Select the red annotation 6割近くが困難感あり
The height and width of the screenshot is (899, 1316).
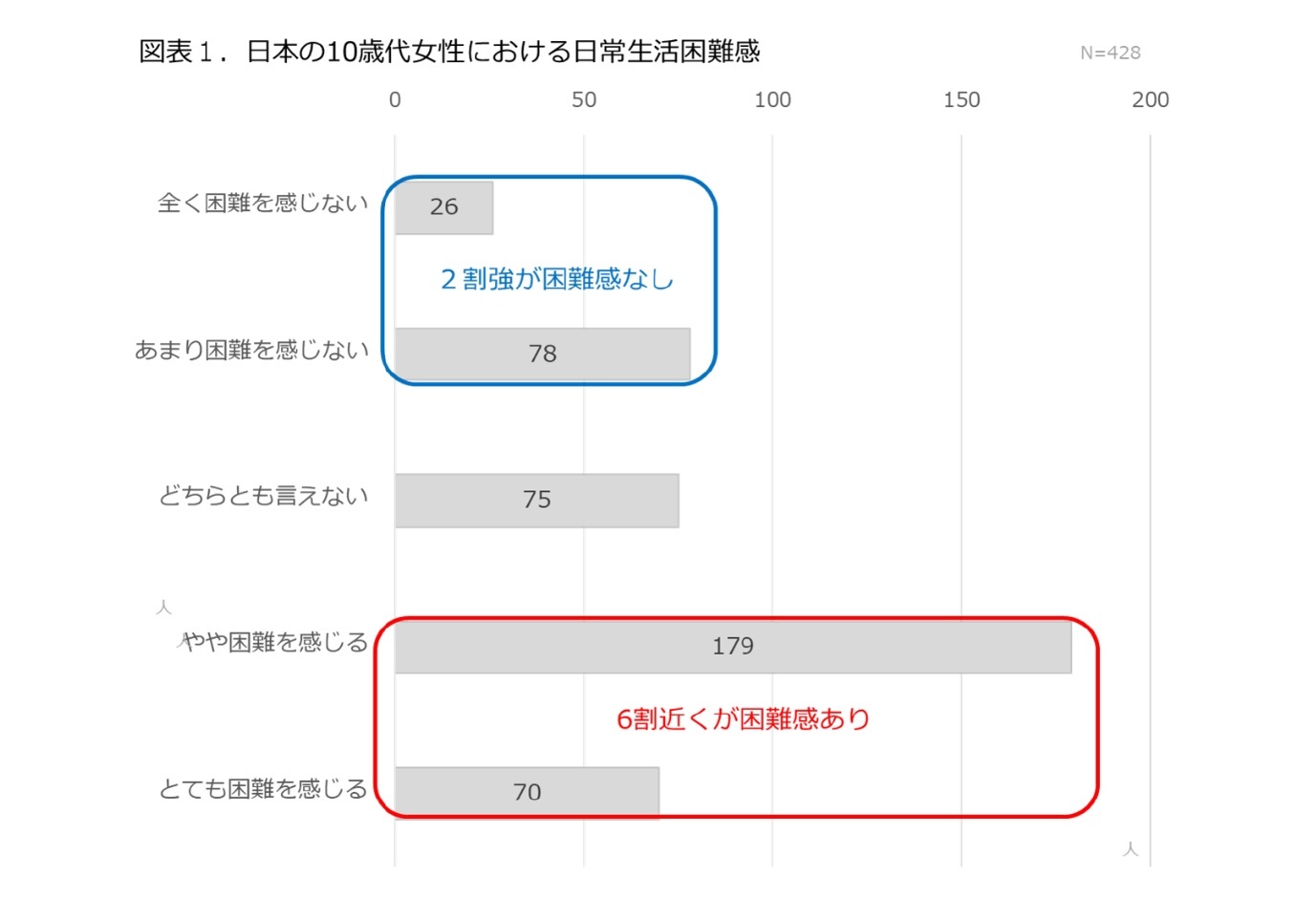(744, 718)
